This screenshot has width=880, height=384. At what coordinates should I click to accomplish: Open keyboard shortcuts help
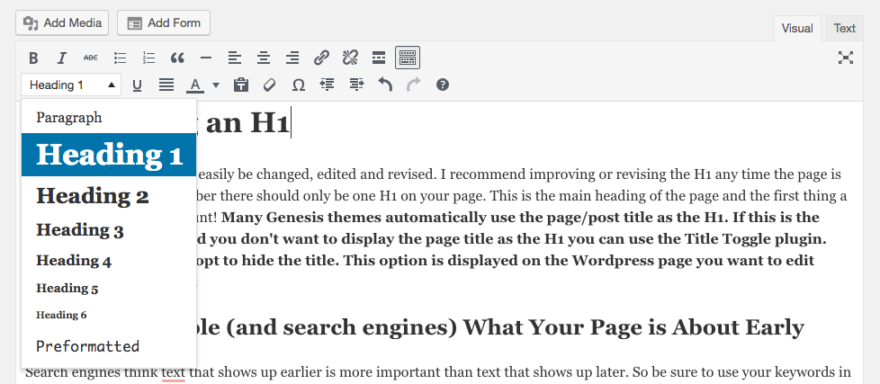coord(443,85)
